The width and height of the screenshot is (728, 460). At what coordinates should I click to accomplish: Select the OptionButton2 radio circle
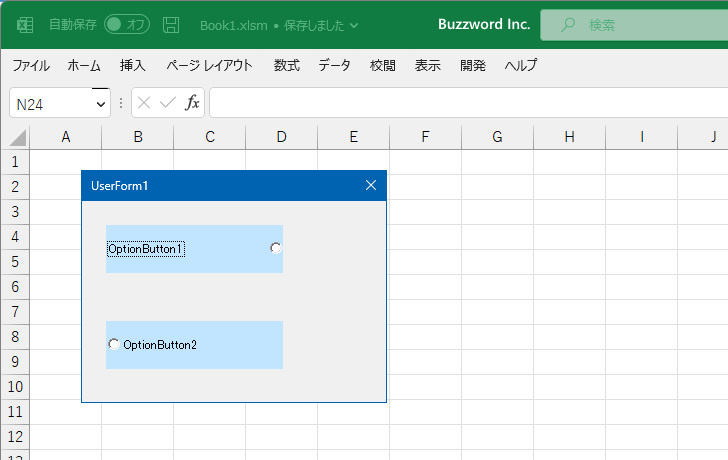(x=114, y=344)
